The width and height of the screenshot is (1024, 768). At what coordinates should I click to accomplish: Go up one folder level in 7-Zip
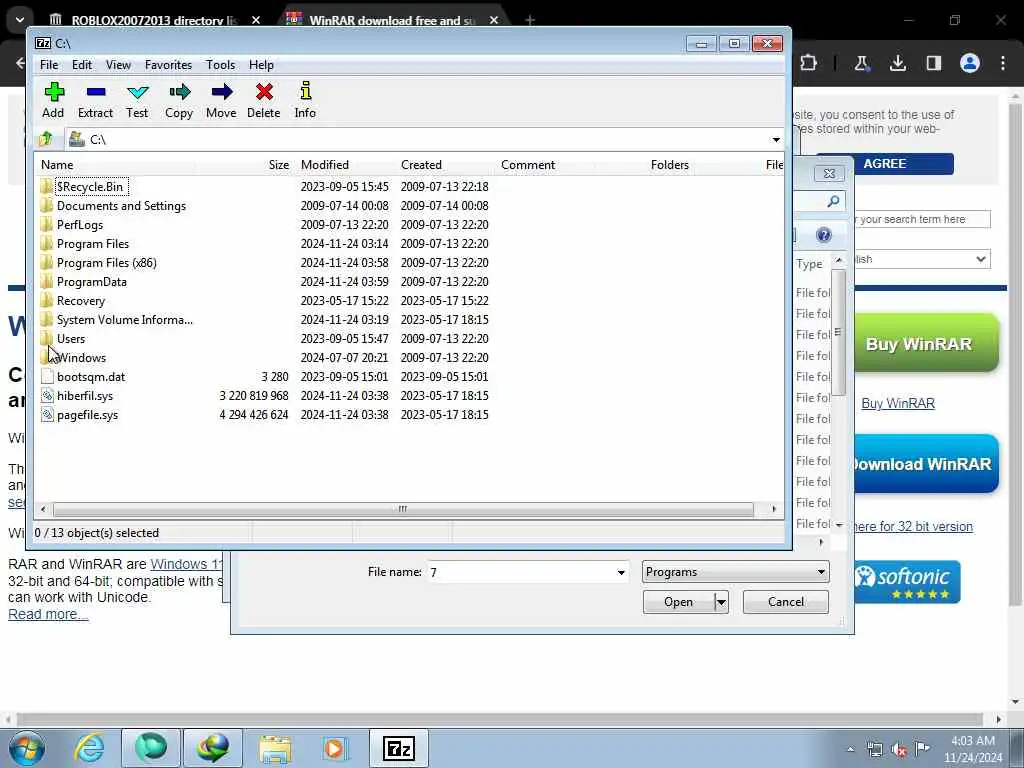point(46,139)
